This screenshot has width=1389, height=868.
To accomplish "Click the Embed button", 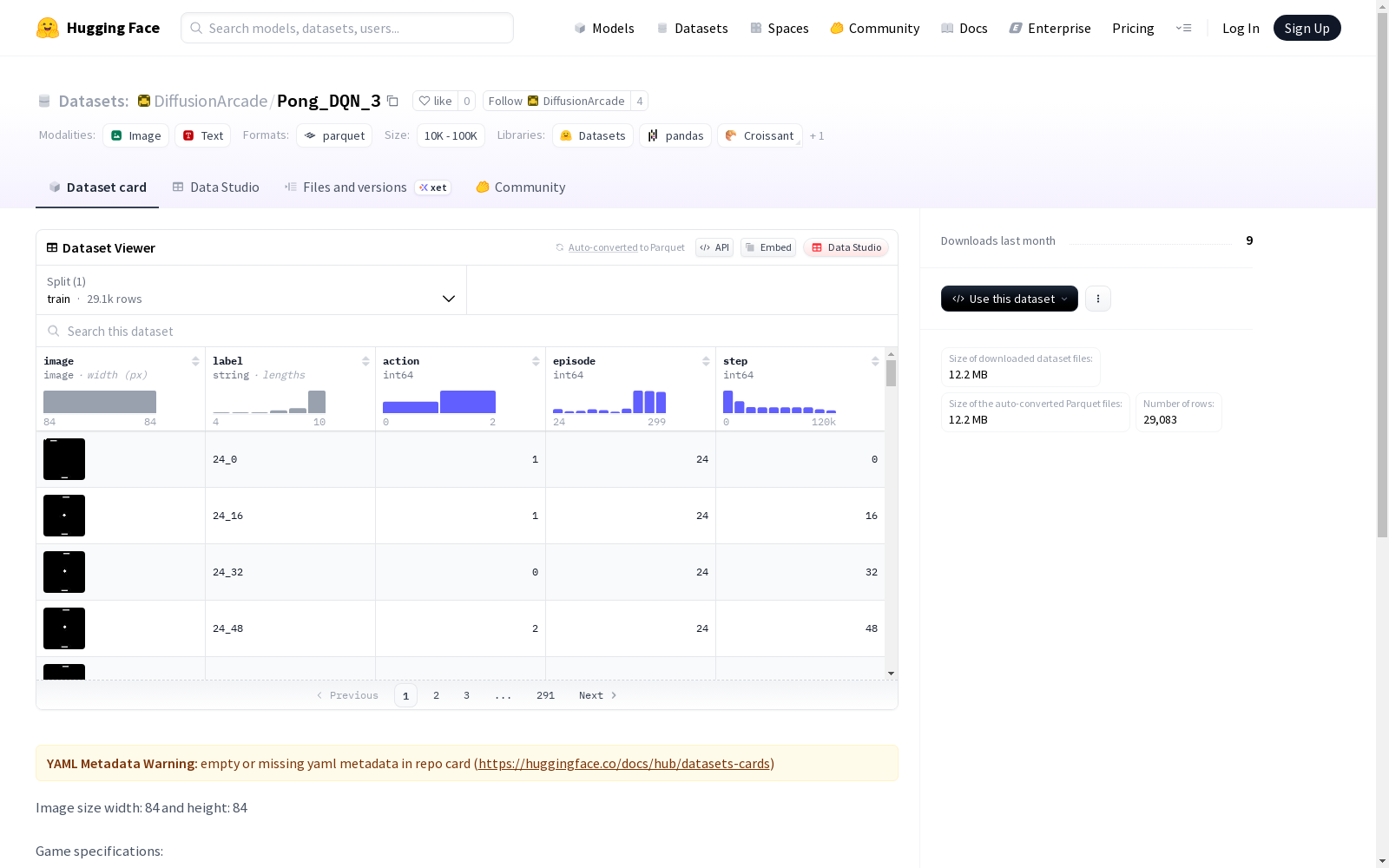I will tap(768, 247).
